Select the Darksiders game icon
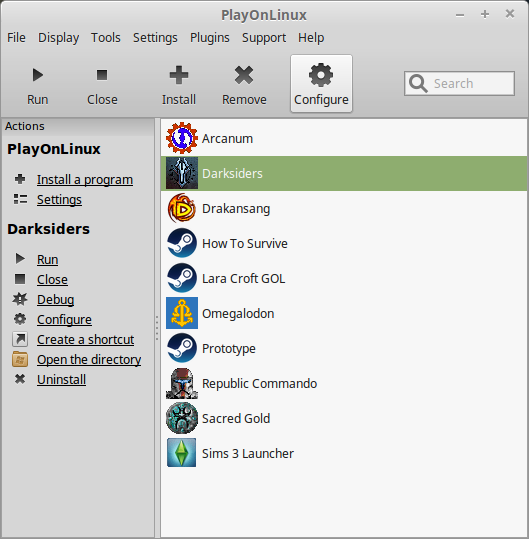 click(x=182, y=173)
